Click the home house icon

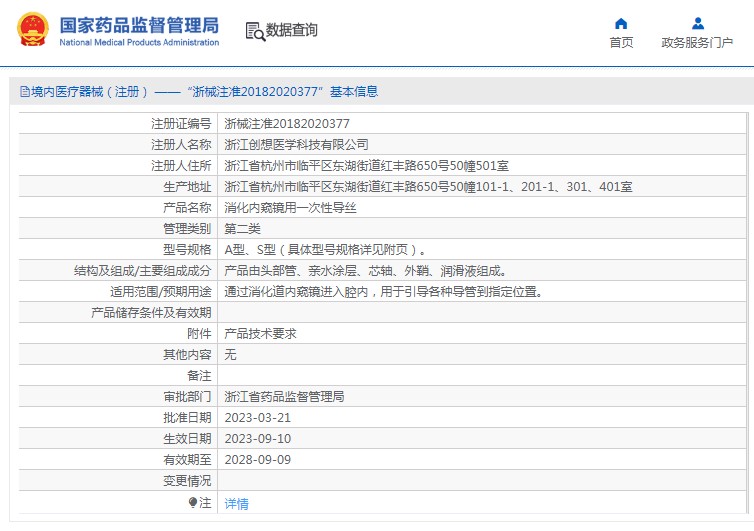coord(621,23)
